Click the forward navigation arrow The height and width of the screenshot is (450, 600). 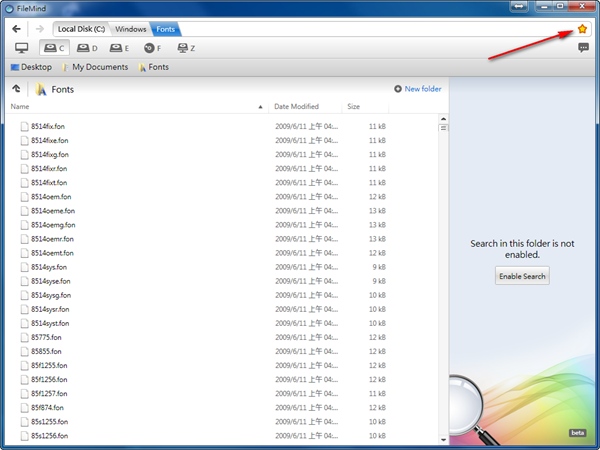[x=38, y=29]
